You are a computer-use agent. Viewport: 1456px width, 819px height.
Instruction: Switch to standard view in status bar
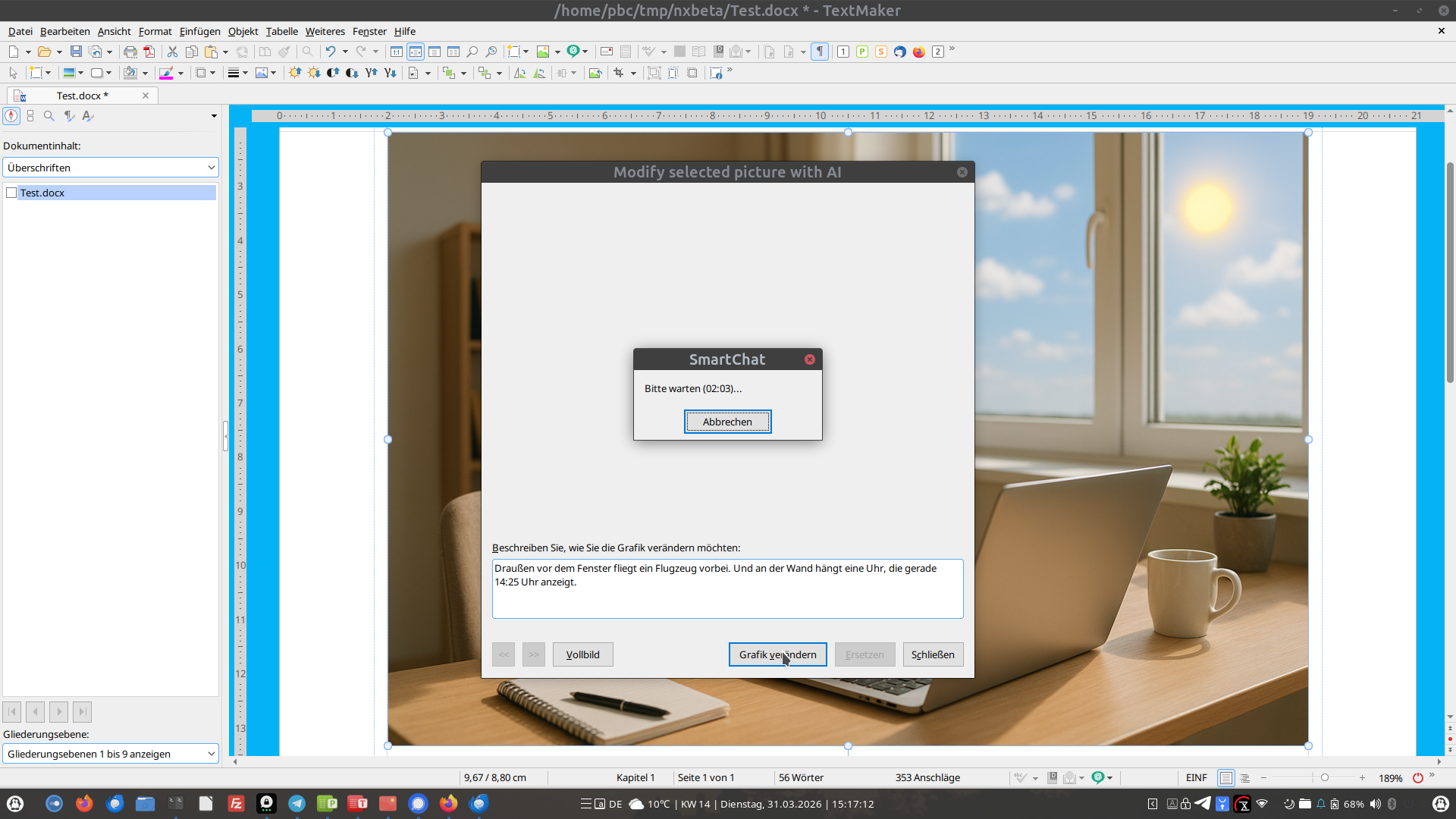(x=1225, y=778)
